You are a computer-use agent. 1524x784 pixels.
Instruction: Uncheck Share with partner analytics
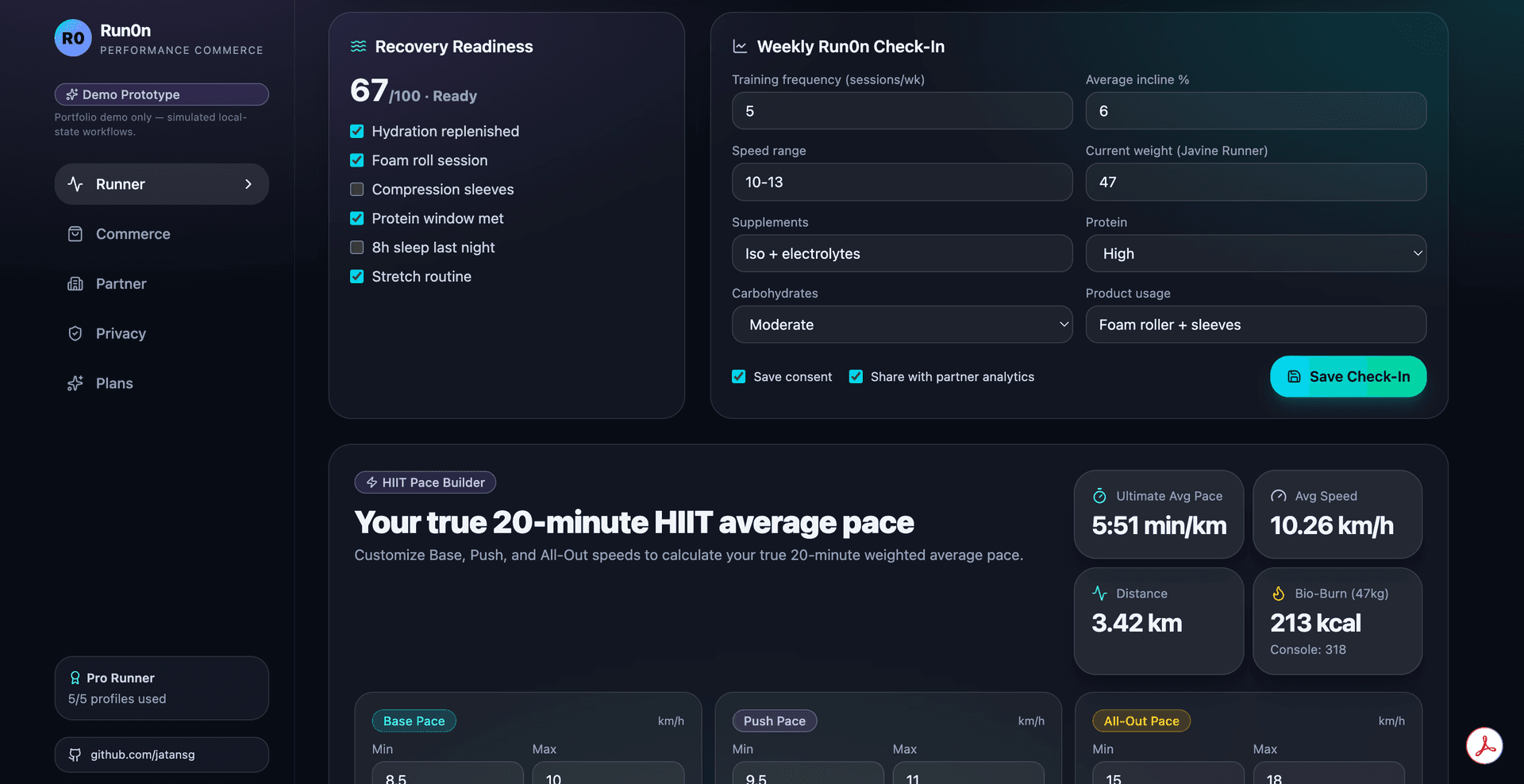tap(856, 377)
